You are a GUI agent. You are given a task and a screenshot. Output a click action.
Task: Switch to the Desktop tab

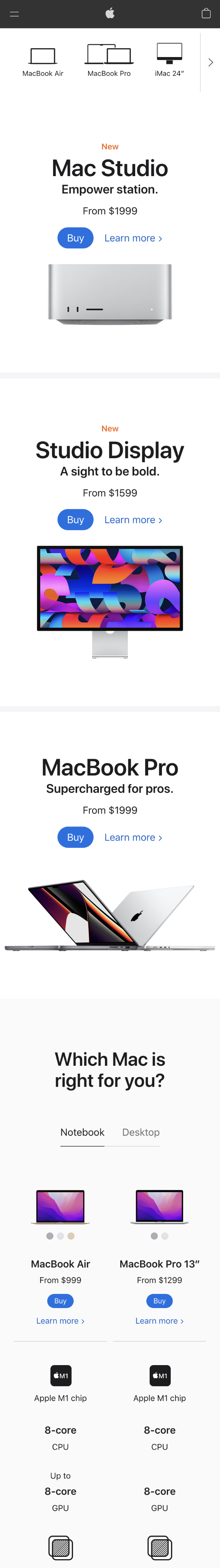141,1132
